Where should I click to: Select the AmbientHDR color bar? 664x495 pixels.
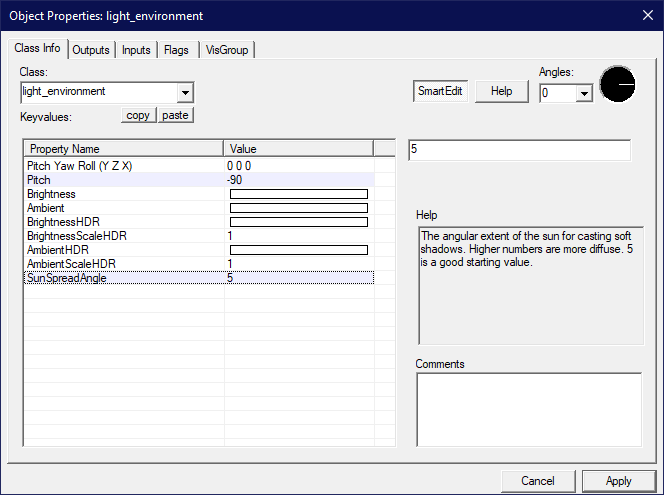(x=299, y=250)
